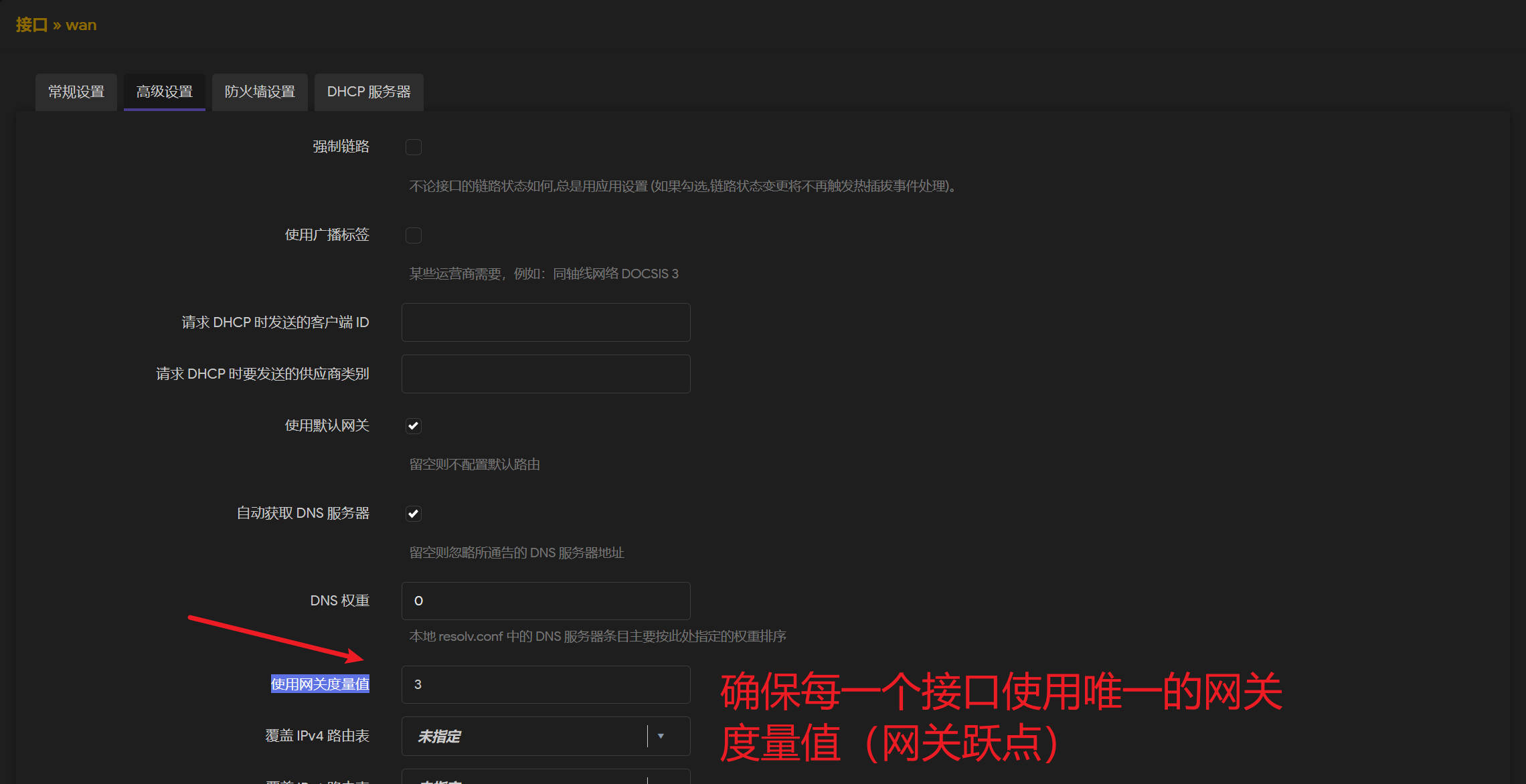Click the wan breadcrumb link
The width and height of the screenshot is (1526, 784).
tap(81, 24)
